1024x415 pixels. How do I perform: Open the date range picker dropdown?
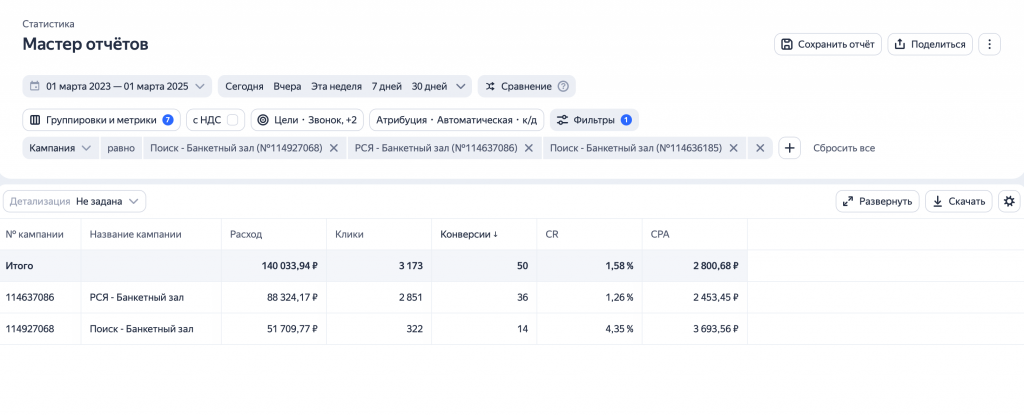117,86
